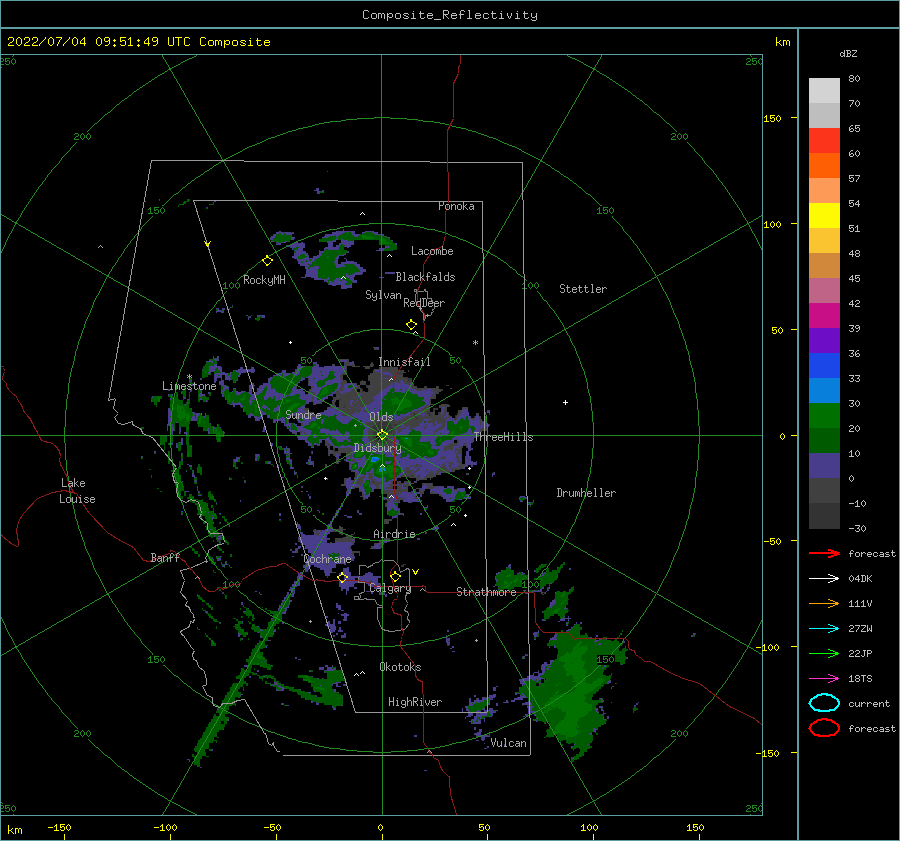The image size is (900, 841).
Task: Click the 30 dBZ light blue swatch
Action: point(824,390)
